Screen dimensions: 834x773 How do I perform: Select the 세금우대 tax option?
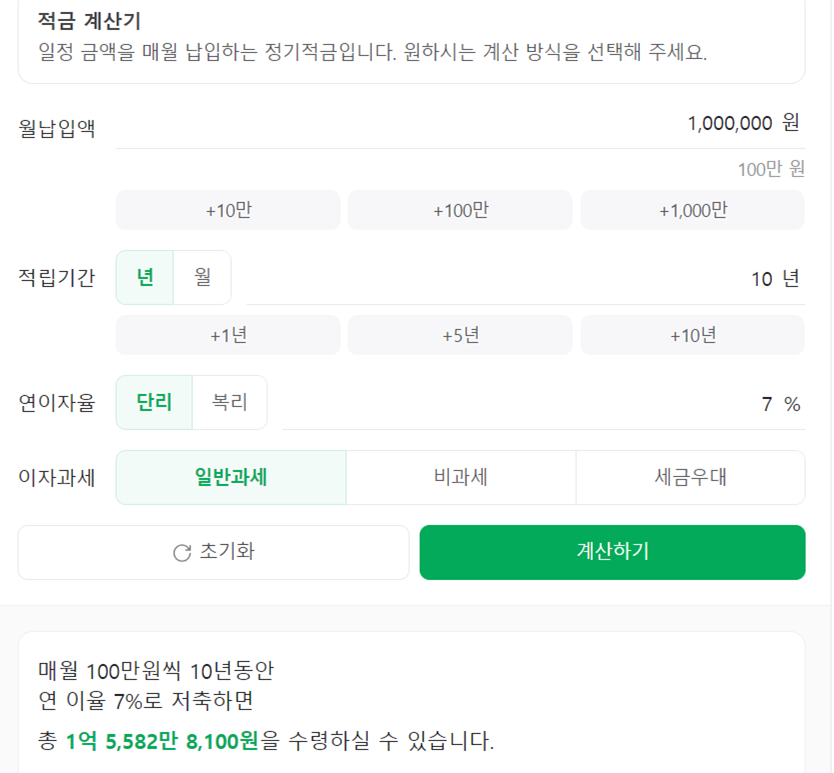point(691,477)
